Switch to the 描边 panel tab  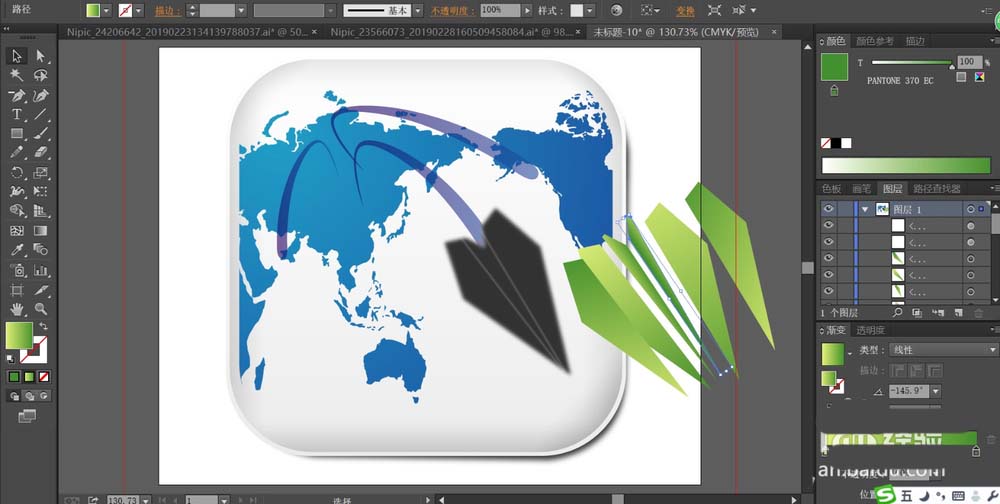915,41
